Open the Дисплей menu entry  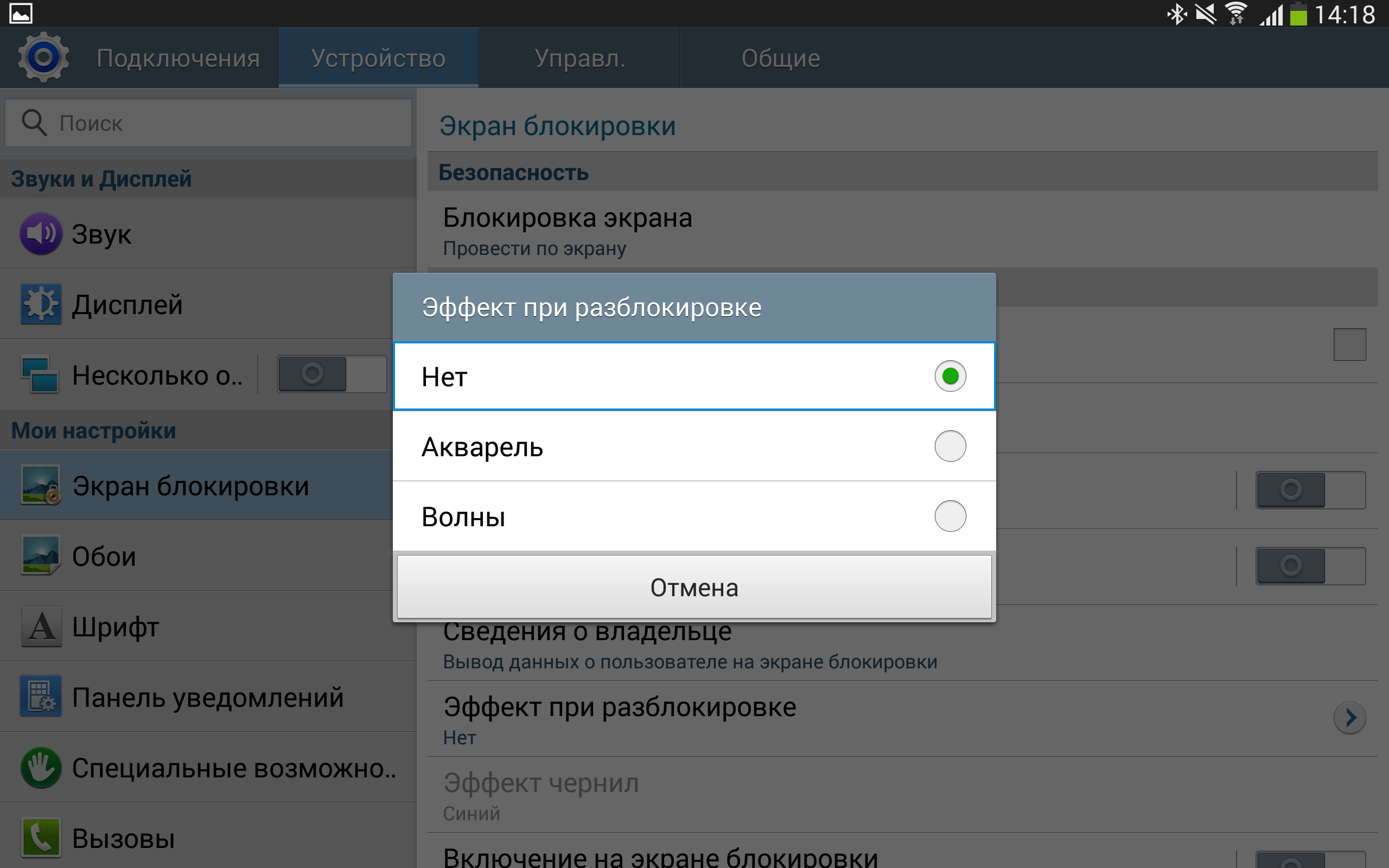point(208,304)
